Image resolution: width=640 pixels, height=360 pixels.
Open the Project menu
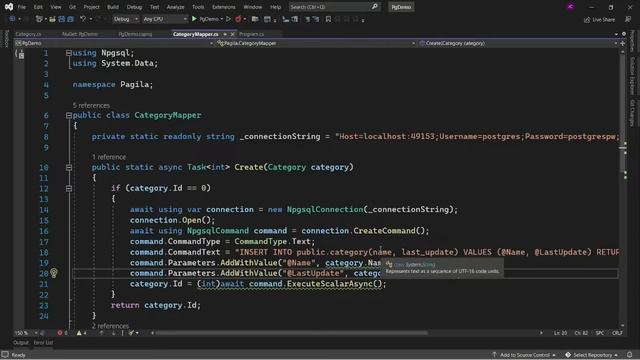91,7
